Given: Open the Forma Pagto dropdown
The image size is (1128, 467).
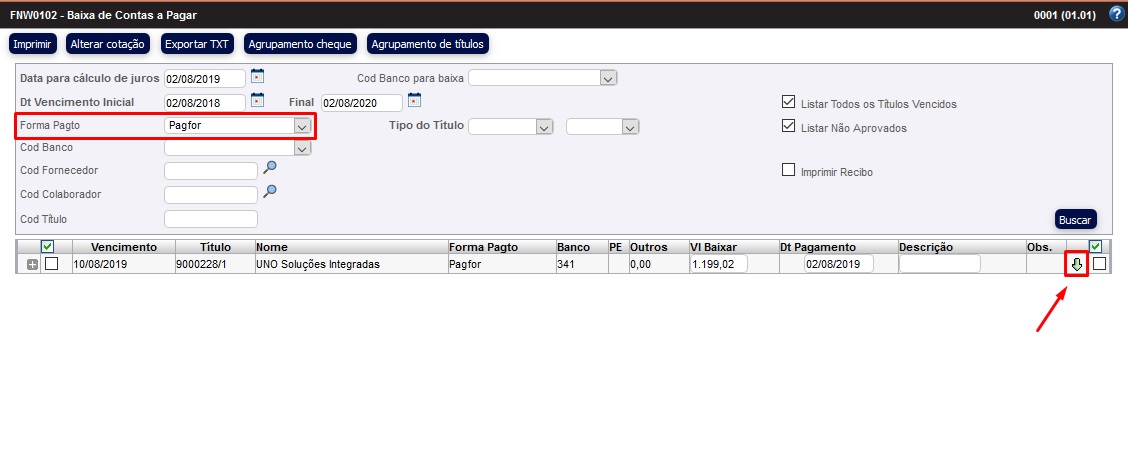Looking at the screenshot, I should 301,127.
